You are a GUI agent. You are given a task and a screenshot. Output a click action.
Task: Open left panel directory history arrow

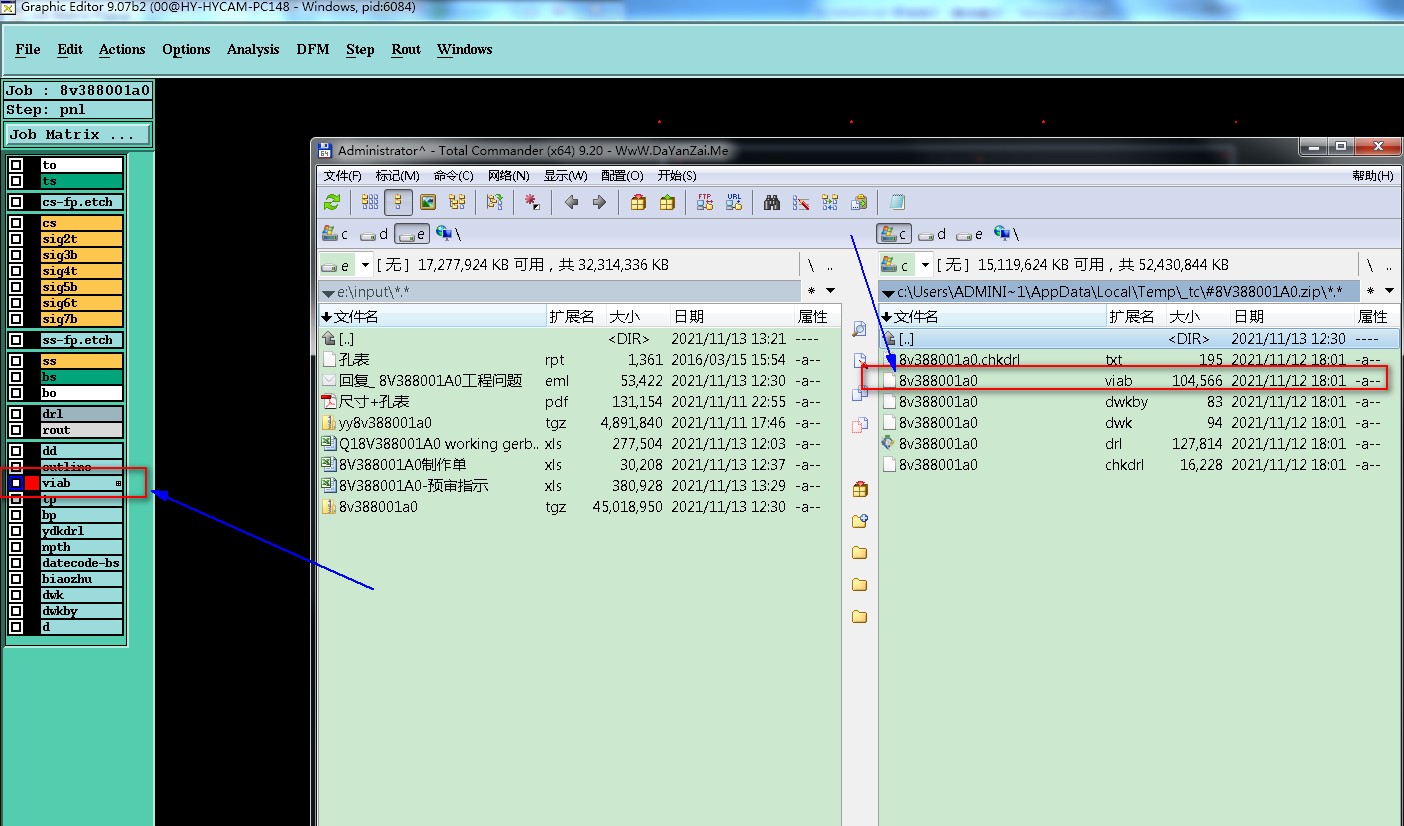831,291
